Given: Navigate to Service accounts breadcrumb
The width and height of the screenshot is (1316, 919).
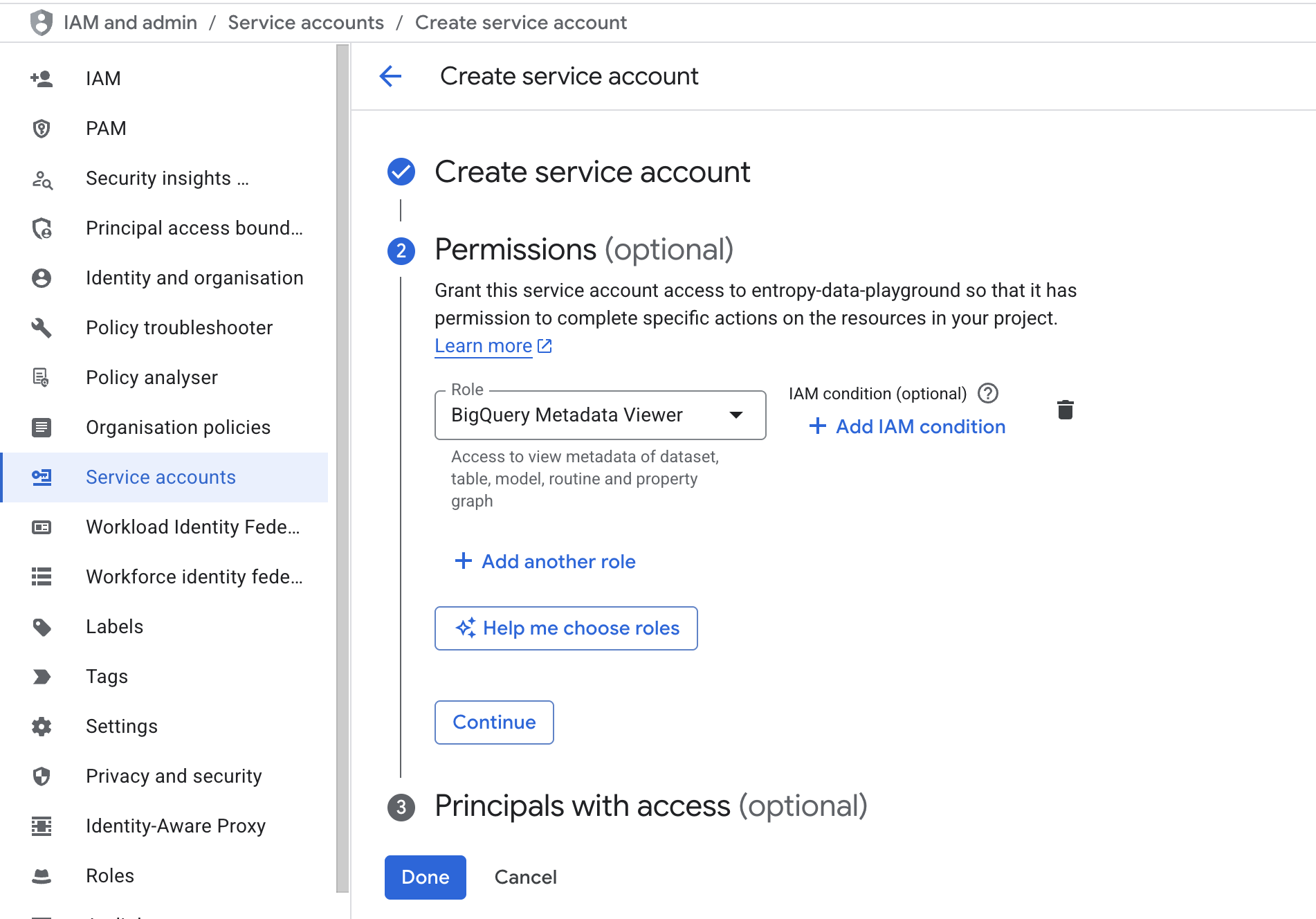Looking at the screenshot, I should click(x=306, y=22).
